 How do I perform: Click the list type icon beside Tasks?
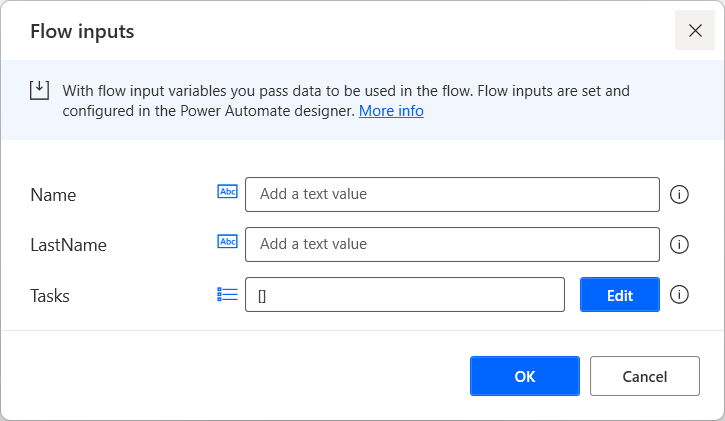point(227,294)
